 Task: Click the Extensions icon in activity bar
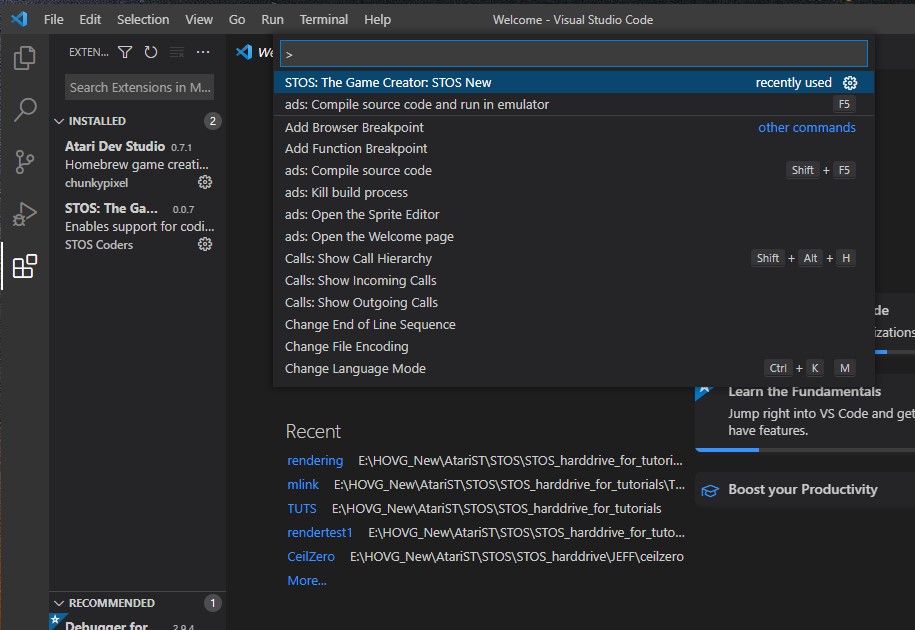[25, 266]
